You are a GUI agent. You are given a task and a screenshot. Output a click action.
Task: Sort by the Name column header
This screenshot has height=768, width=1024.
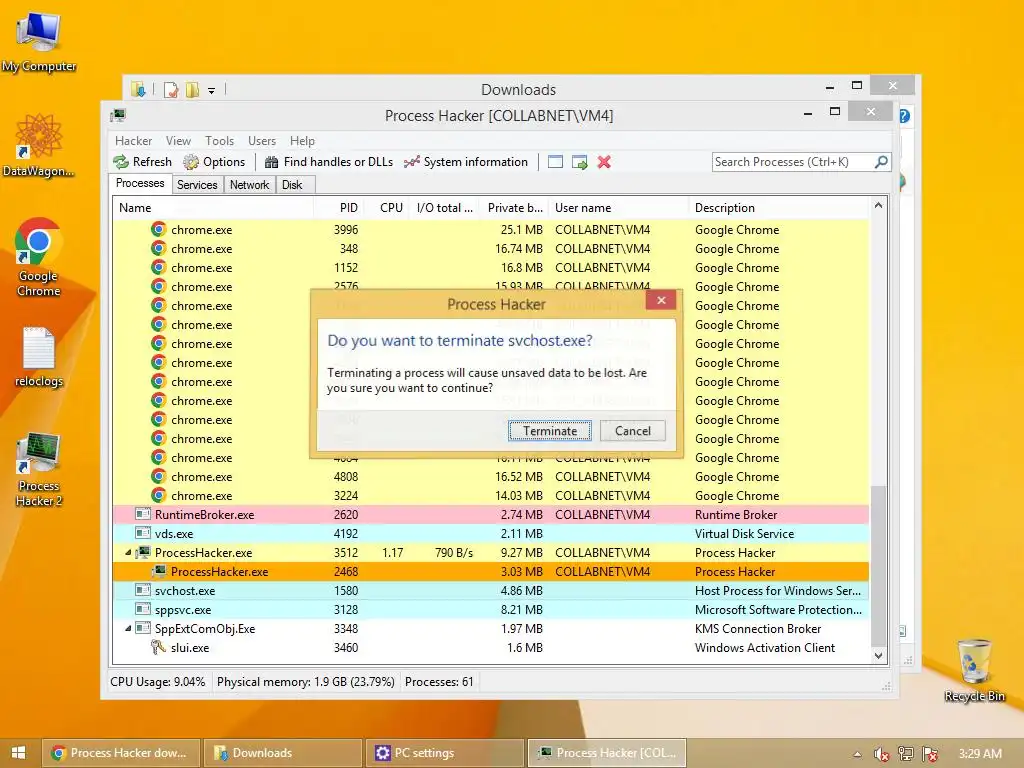(x=213, y=208)
